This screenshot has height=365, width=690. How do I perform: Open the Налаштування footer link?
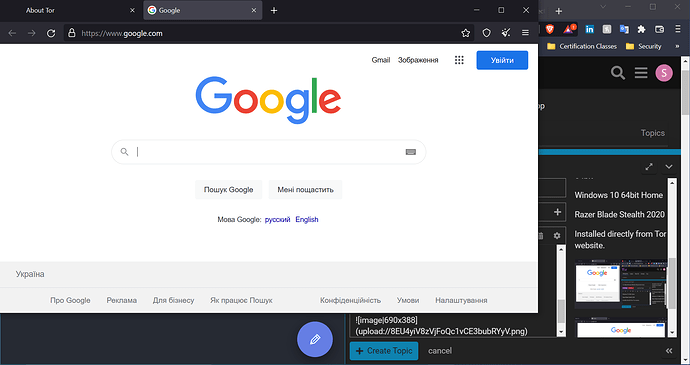pos(461,300)
